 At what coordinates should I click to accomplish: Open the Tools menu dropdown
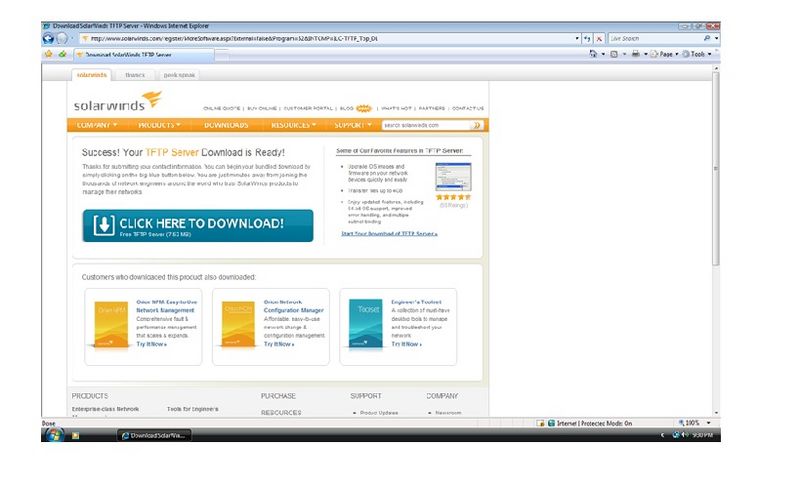(x=697, y=54)
